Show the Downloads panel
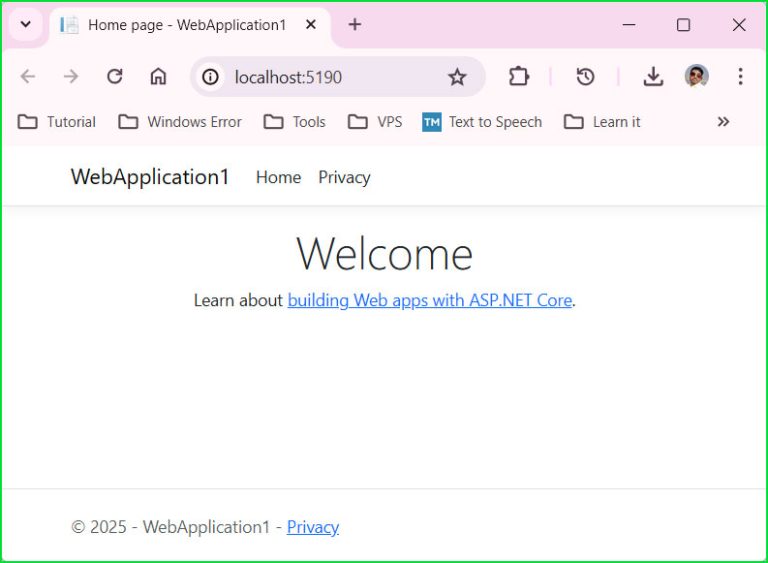The width and height of the screenshot is (768, 563). pos(653,76)
